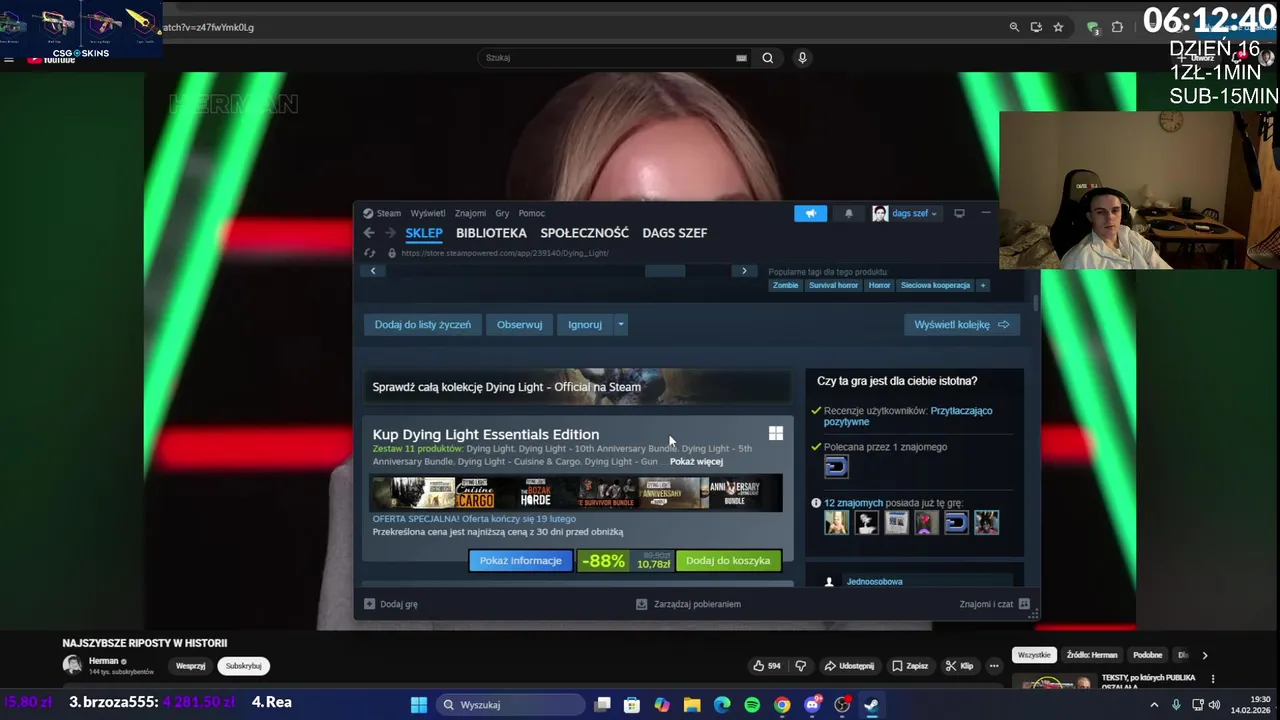The image size is (1280, 720).
Task: Click the Sieciowa kooperacja tag
Action: click(935, 285)
